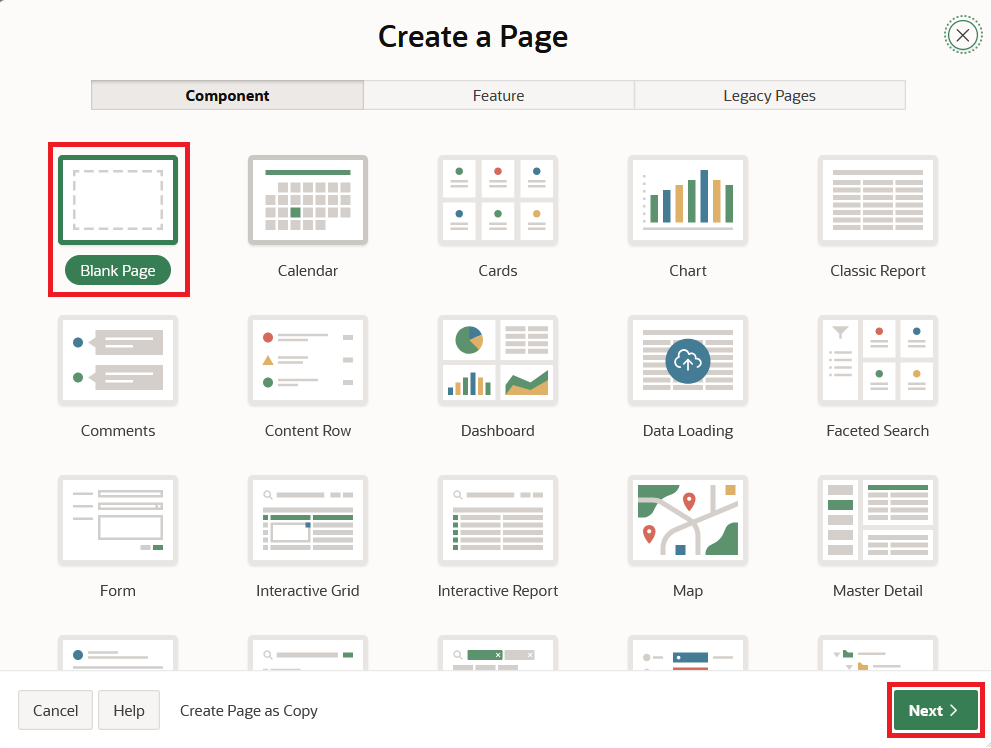Pick the Chart page type icon

[688, 200]
